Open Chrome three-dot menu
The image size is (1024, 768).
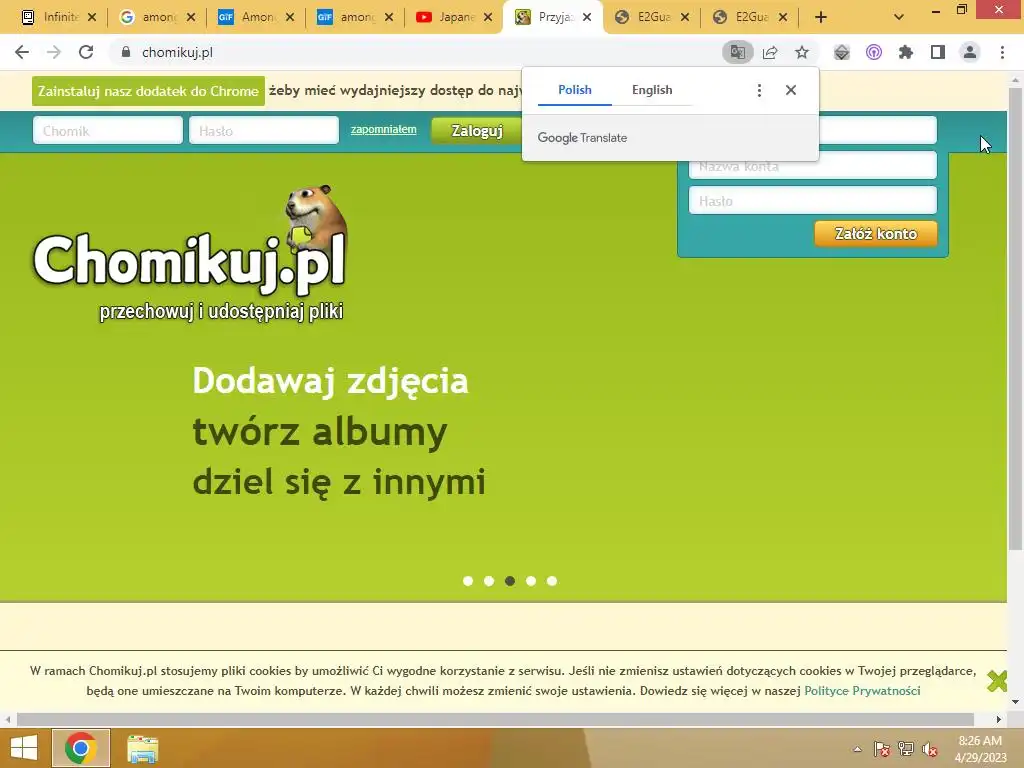click(1002, 52)
